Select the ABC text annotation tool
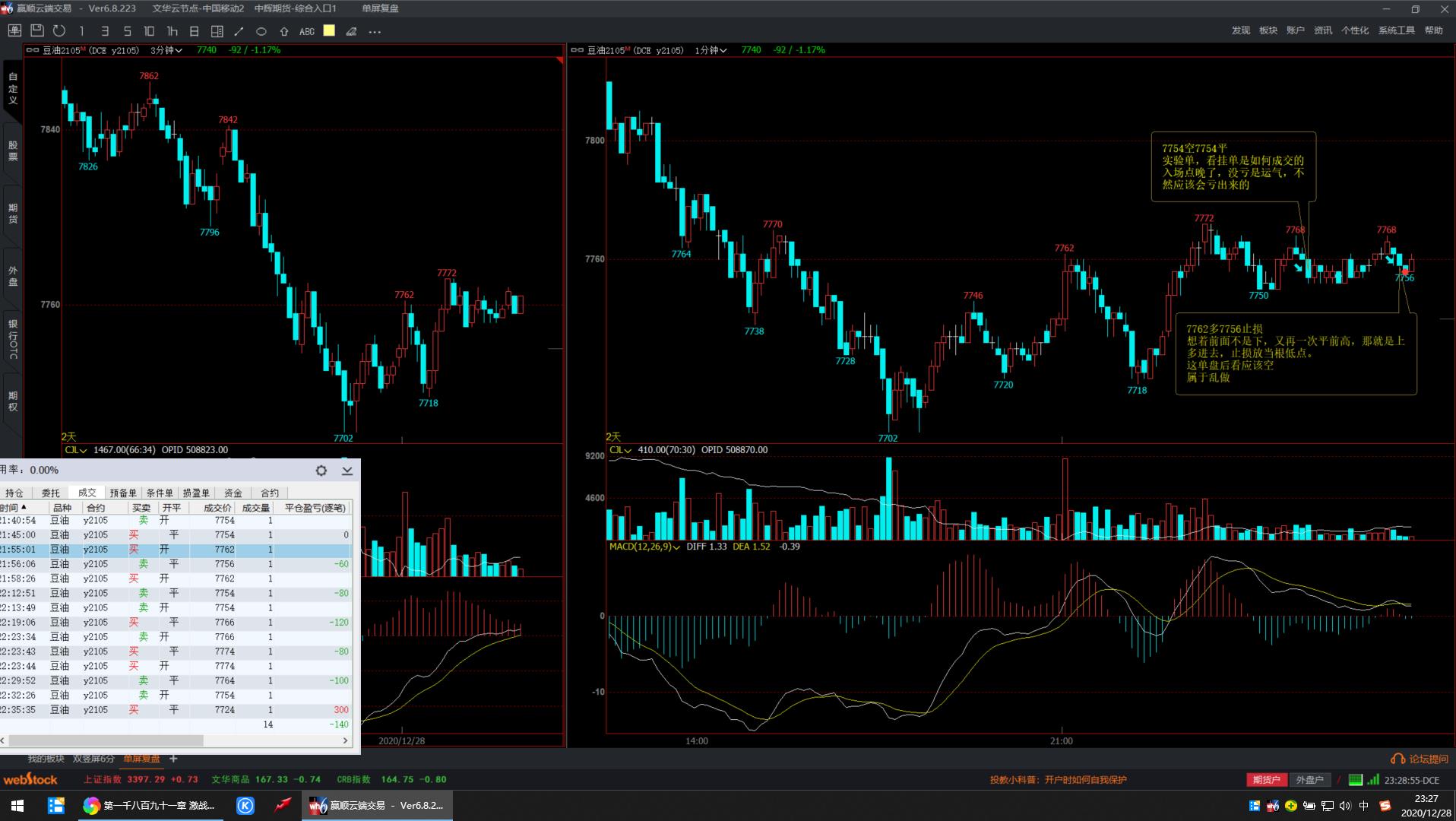This screenshot has width=1456, height=821. coord(307,31)
